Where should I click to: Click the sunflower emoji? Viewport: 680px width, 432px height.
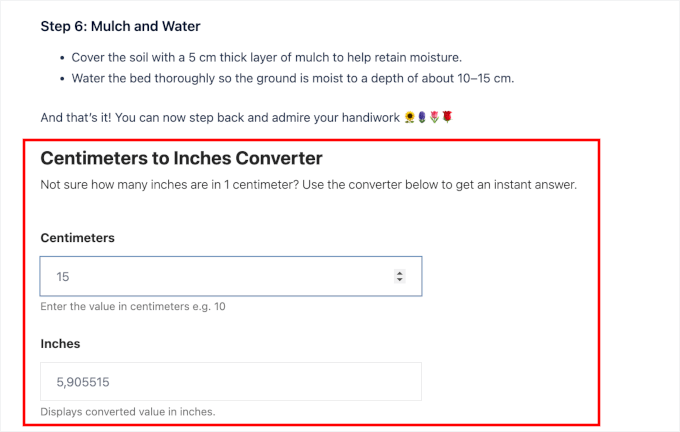410,118
